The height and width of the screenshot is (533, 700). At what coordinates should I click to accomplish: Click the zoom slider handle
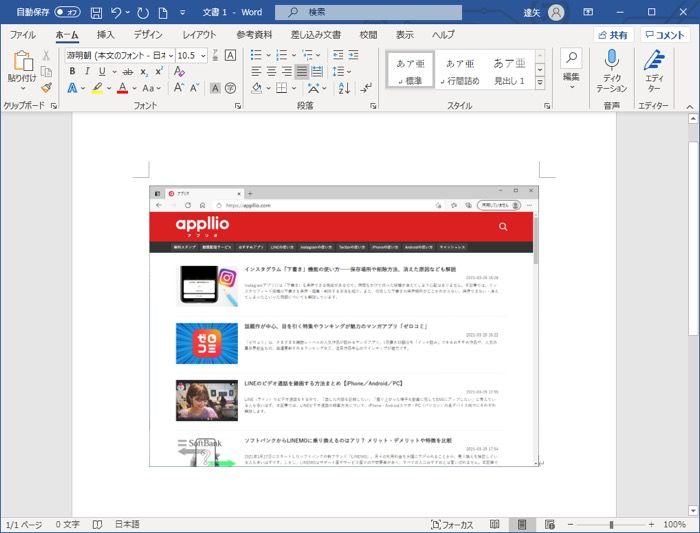pos(611,525)
